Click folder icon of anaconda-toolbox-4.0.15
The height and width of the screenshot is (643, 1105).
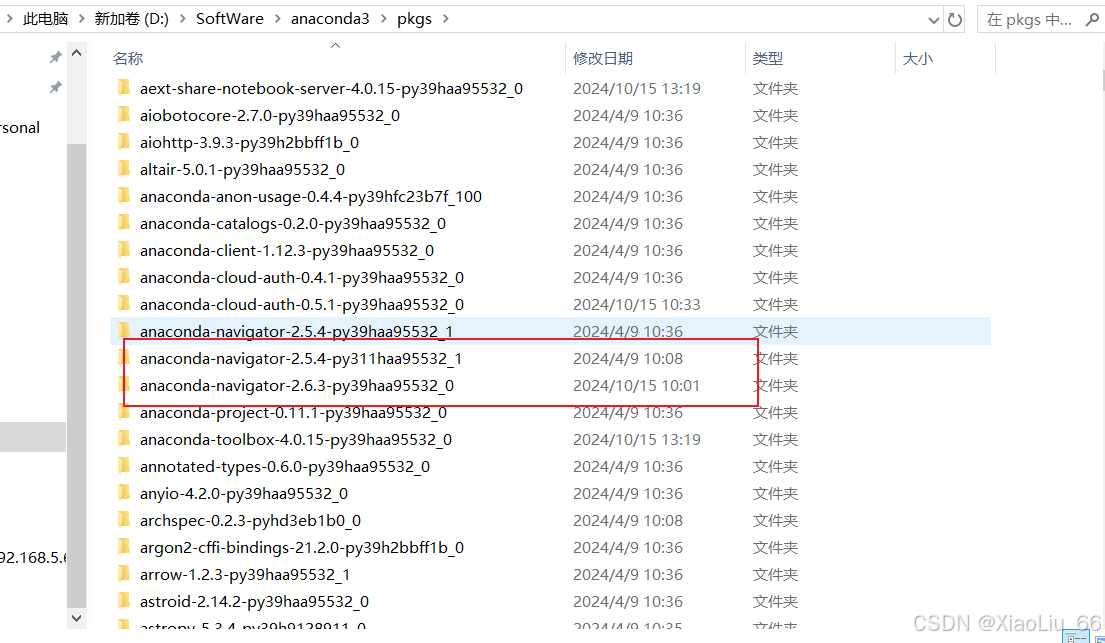(124, 439)
